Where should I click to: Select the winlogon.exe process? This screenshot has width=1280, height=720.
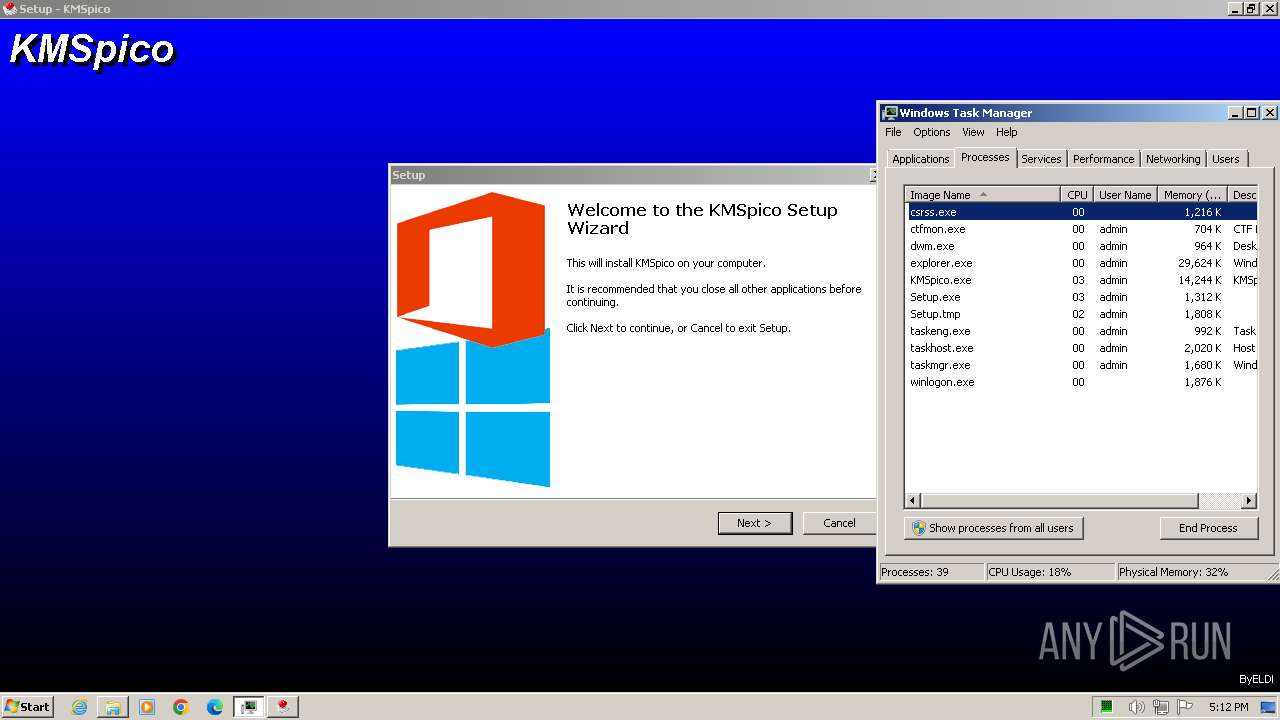(1081, 382)
